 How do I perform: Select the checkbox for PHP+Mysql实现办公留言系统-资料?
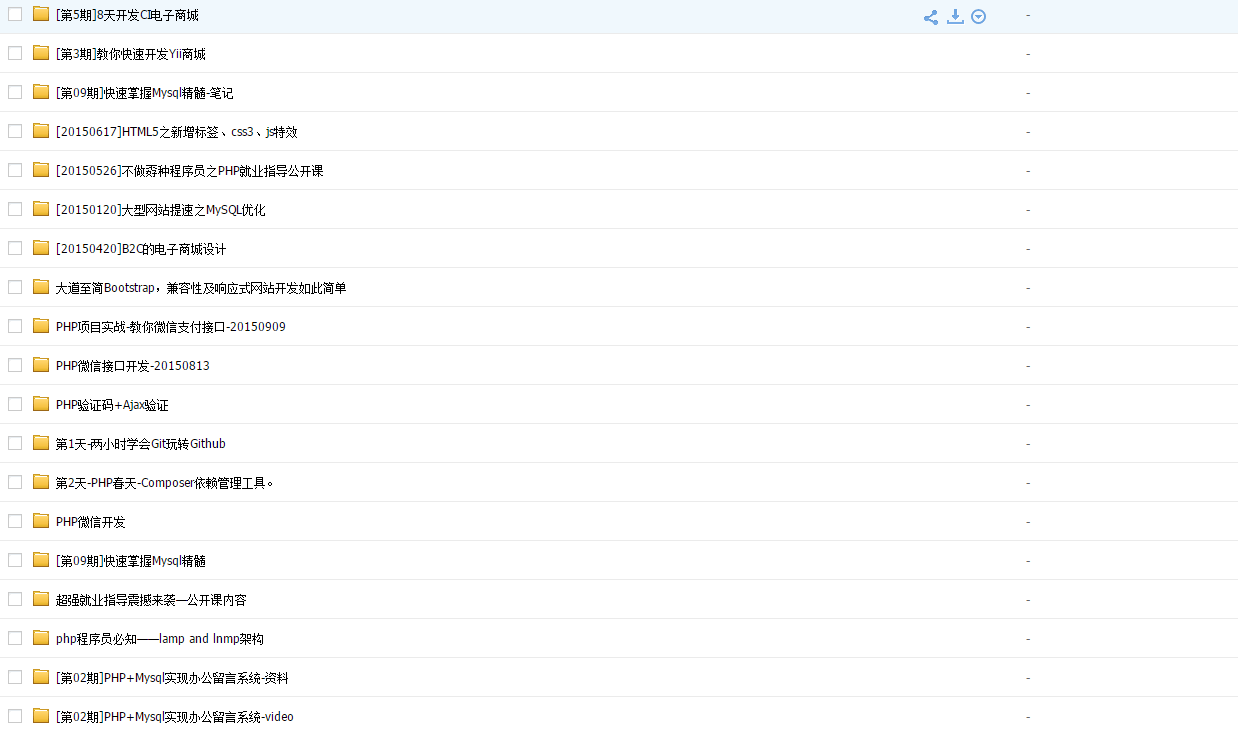(x=15, y=677)
